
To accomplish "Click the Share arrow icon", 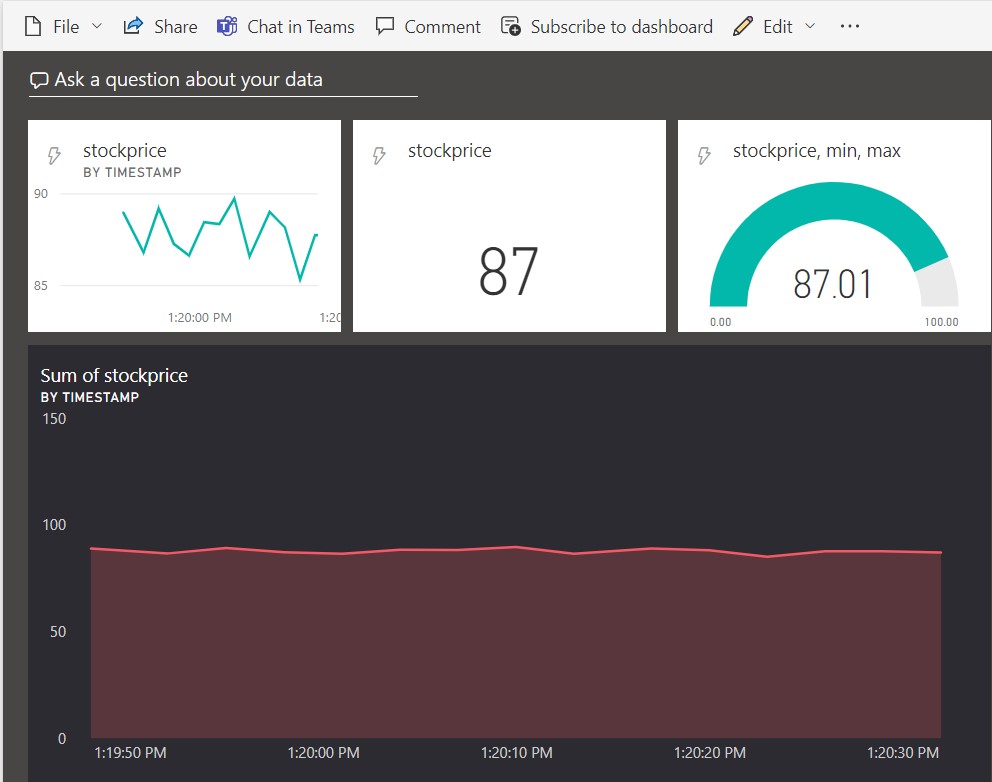I will [x=133, y=27].
